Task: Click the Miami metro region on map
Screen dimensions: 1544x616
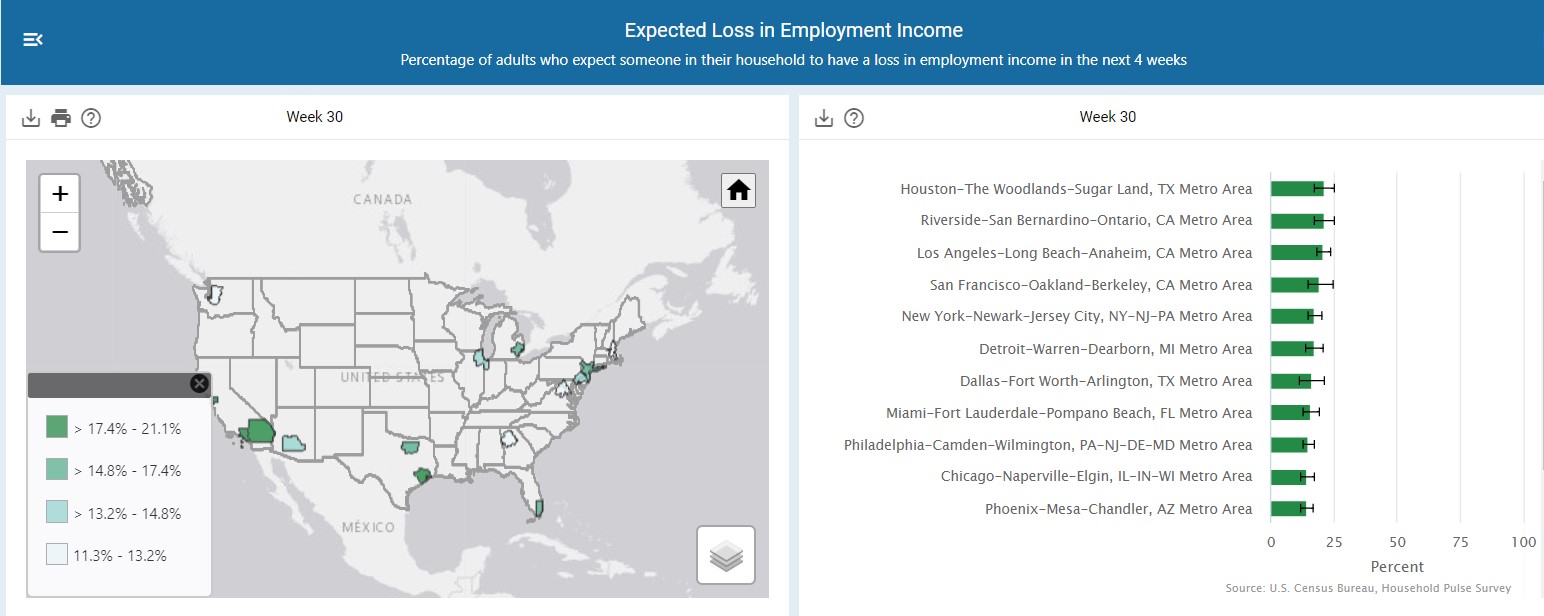Action: pos(539,508)
